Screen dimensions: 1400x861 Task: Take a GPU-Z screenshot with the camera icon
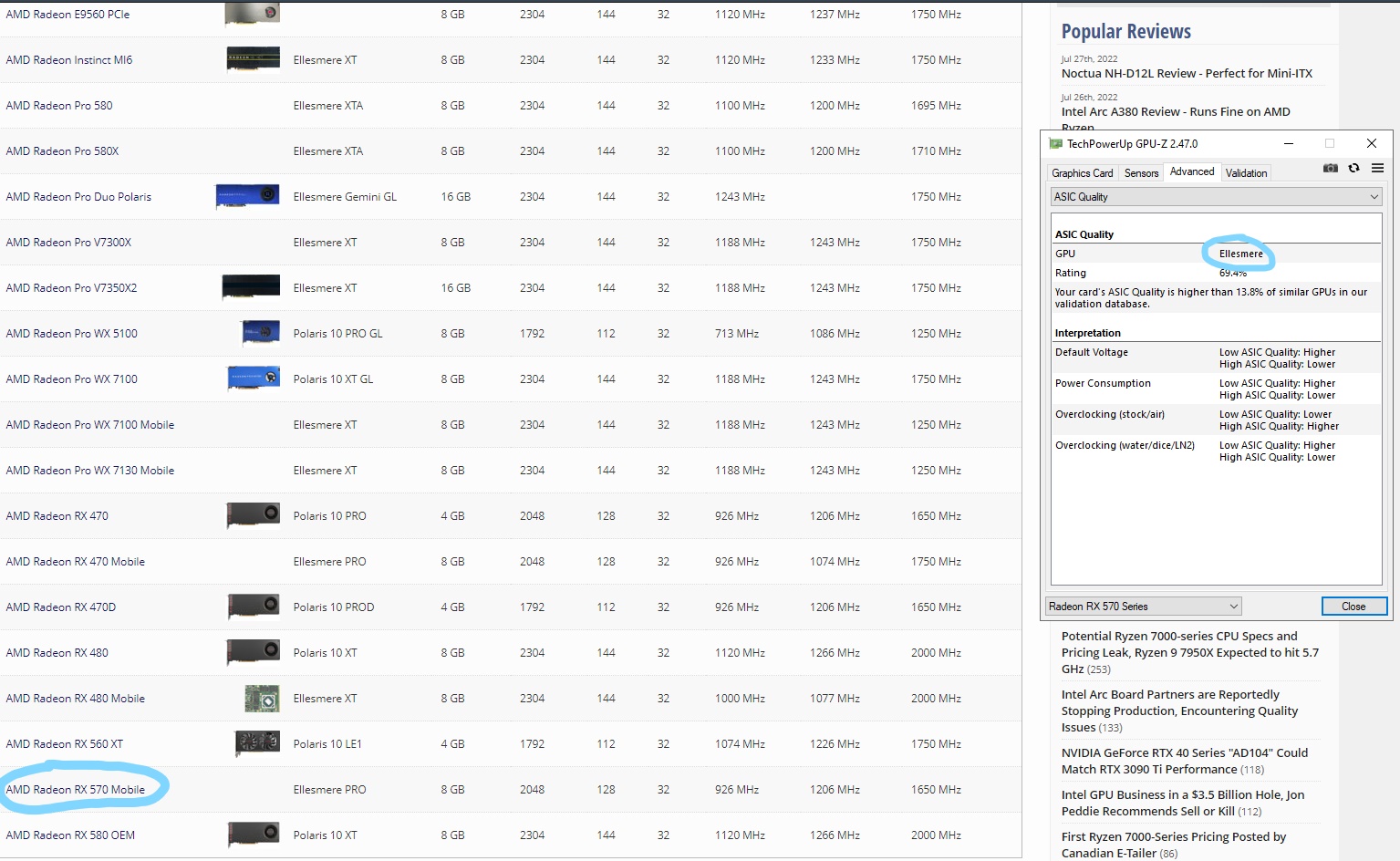point(1331,168)
